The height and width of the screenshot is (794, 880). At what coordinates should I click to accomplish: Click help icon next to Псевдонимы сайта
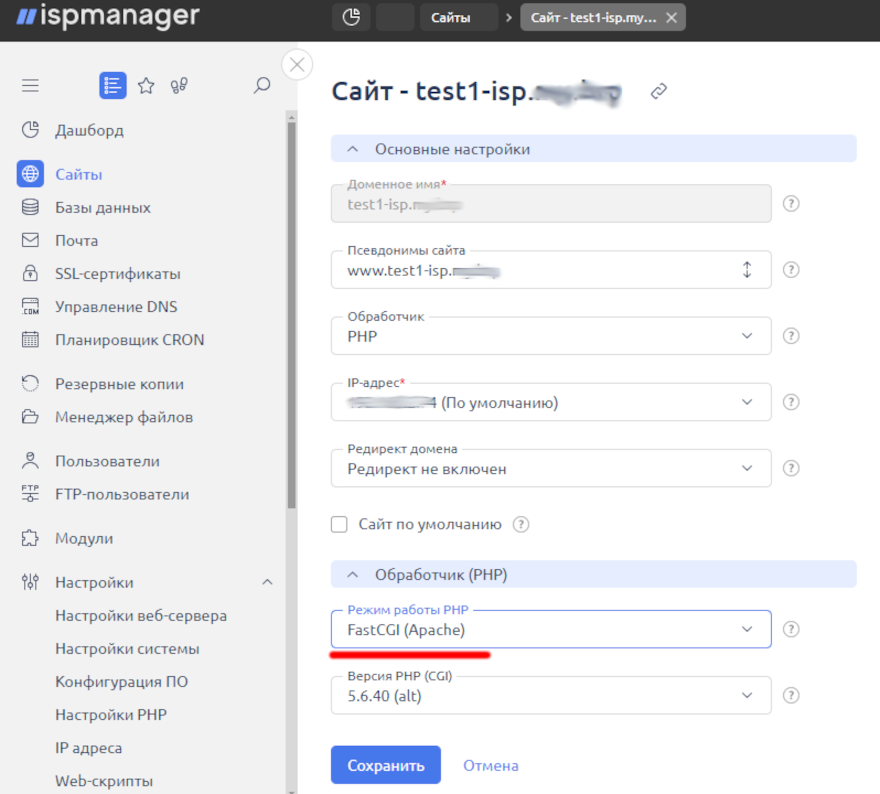[x=791, y=270]
